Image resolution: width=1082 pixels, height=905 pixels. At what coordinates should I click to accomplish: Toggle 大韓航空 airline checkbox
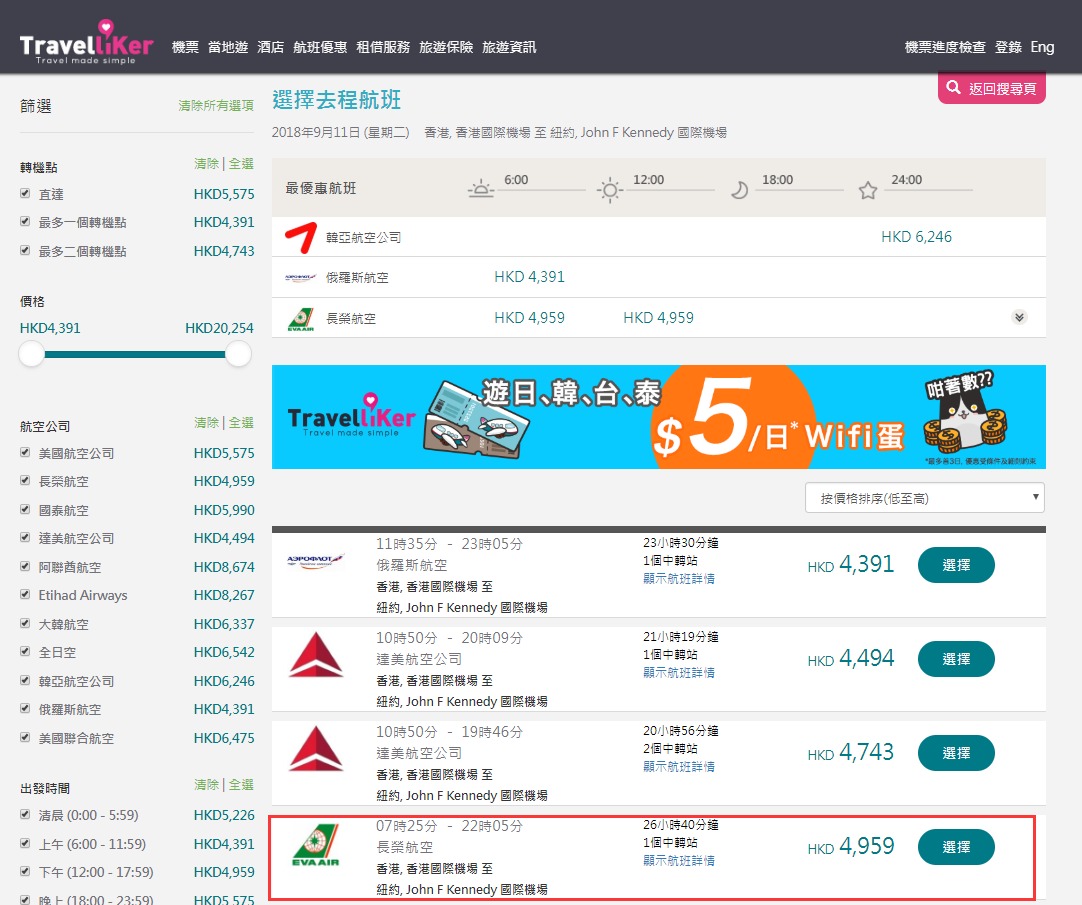coord(25,623)
